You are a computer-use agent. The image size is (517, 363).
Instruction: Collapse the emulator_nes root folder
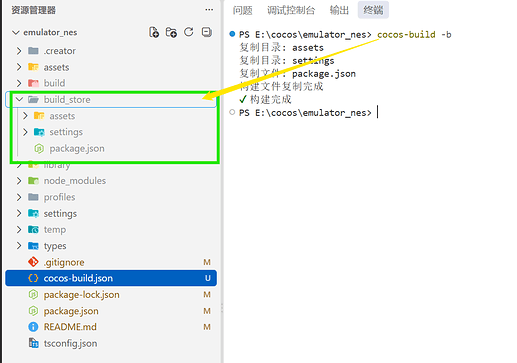[15, 32]
